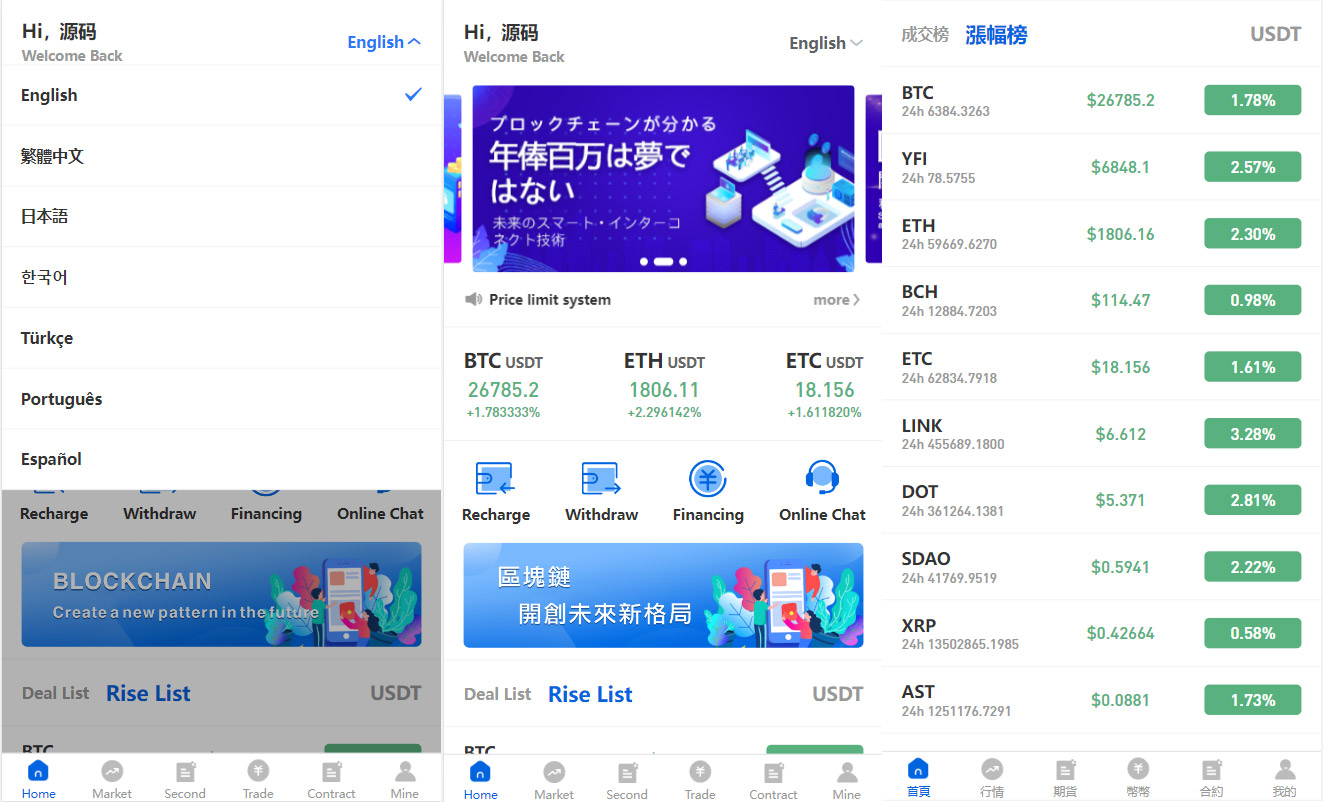Click the 1.78% change button for BTC
This screenshot has height=802, width=1333.
pyautogui.click(x=1252, y=100)
